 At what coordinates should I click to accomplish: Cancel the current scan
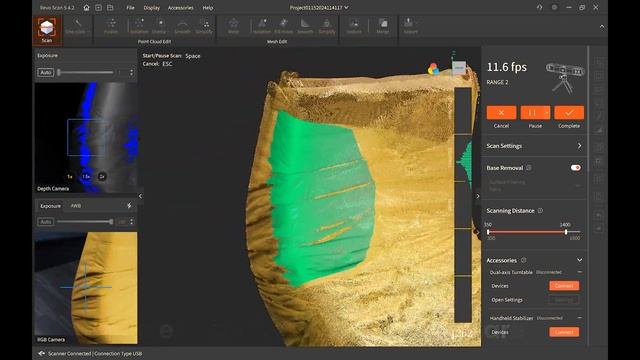(x=501, y=113)
